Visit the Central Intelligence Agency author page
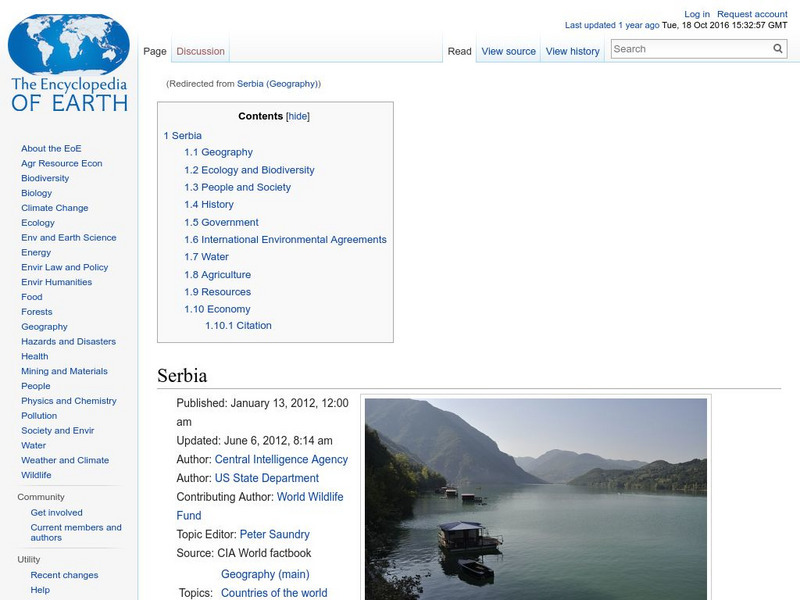 click(281, 459)
